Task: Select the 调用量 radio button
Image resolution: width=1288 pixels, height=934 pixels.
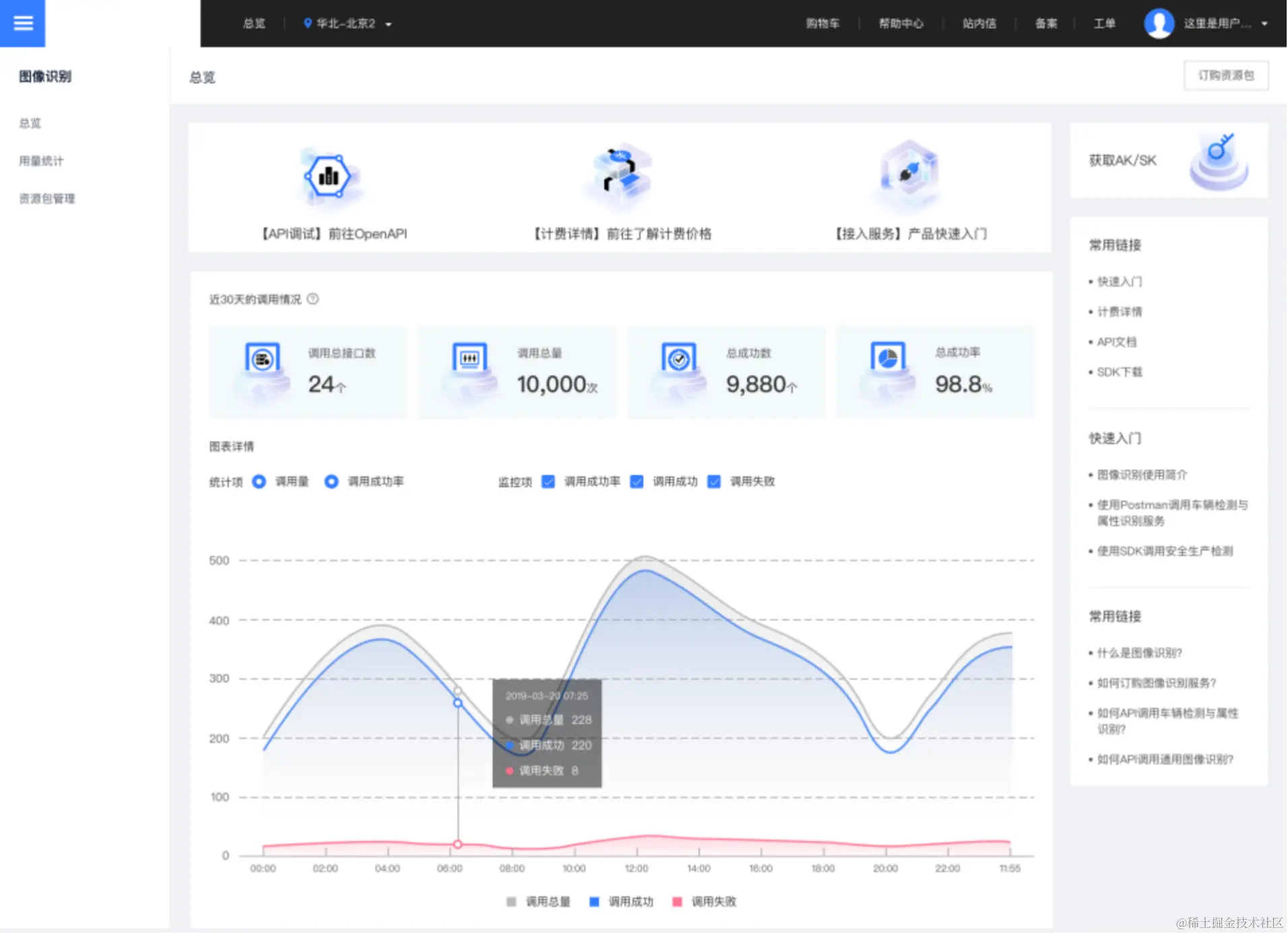Action: tap(259, 482)
